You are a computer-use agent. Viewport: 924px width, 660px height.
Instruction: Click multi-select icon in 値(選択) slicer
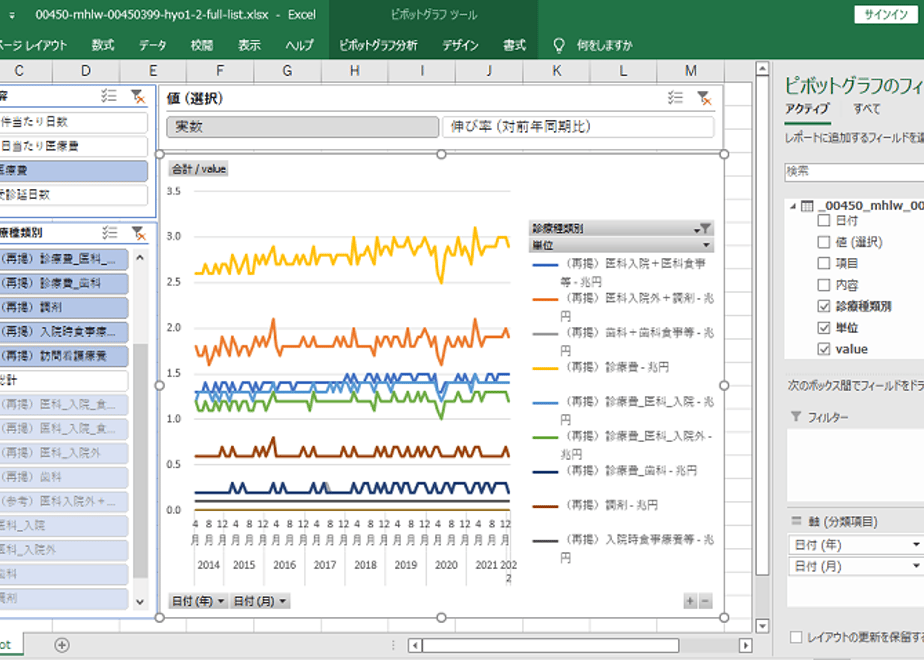[x=675, y=97]
